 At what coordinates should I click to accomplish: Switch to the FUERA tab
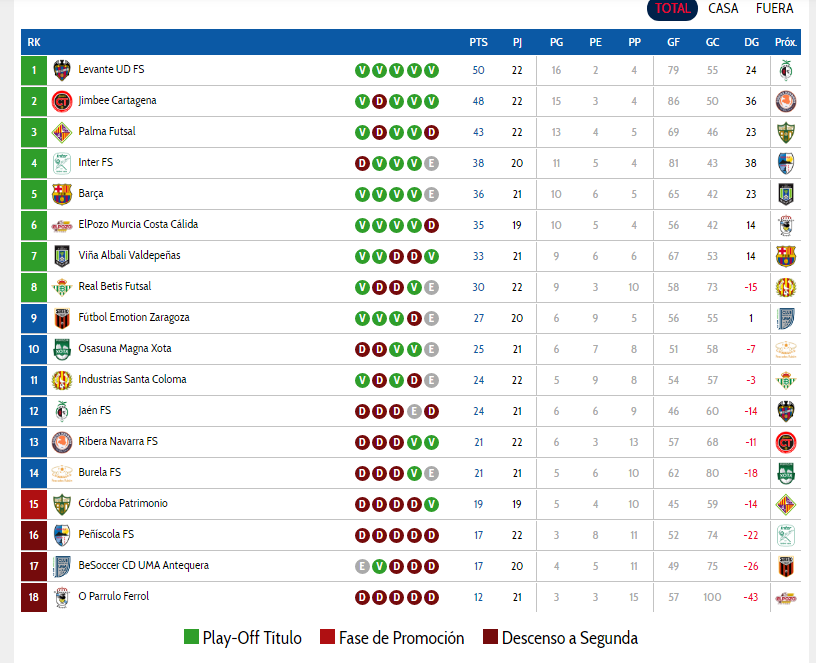pyautogui.click(x=774, y=9)
